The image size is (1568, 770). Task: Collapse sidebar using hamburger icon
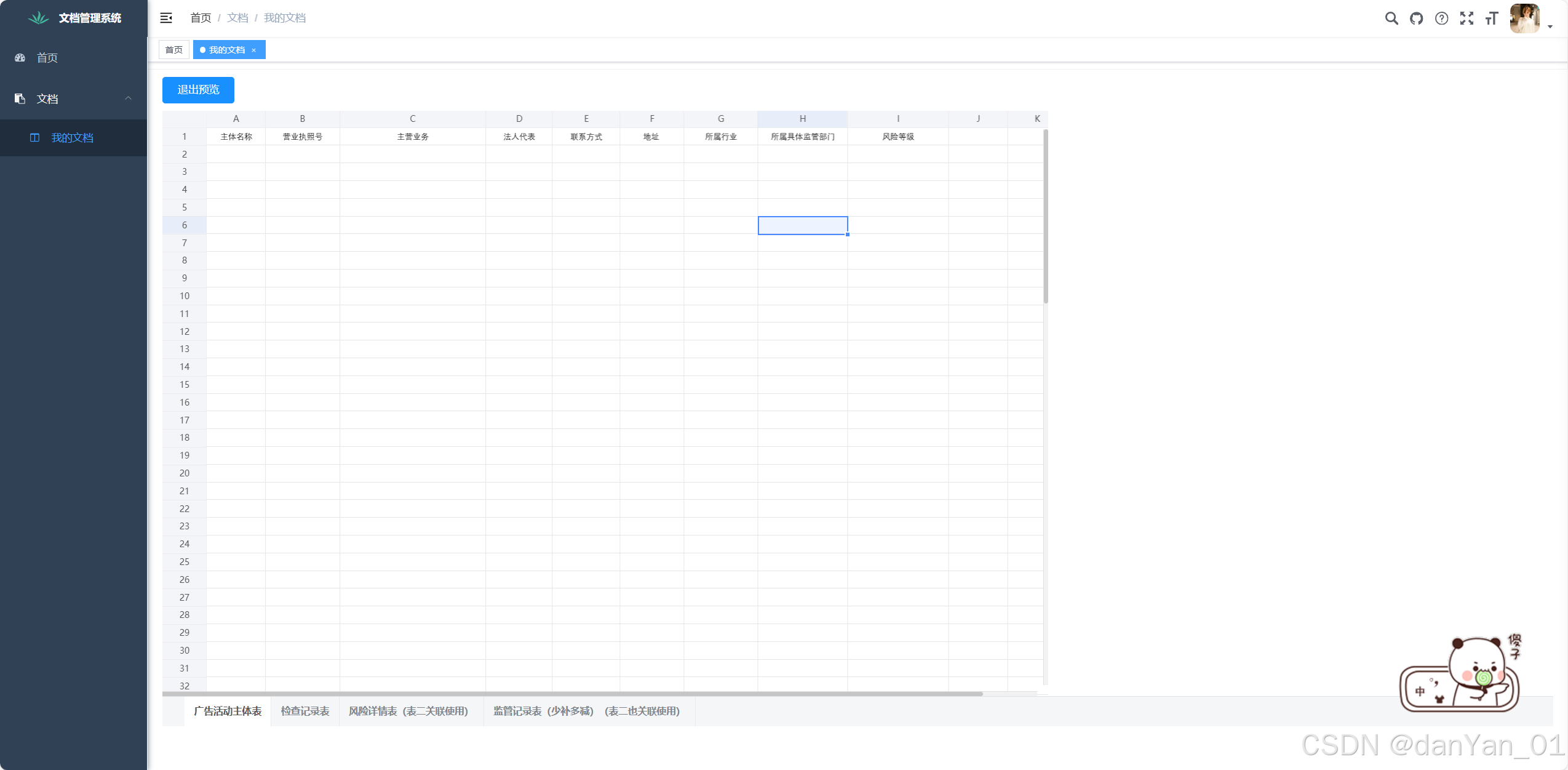[x=166, y=18]
